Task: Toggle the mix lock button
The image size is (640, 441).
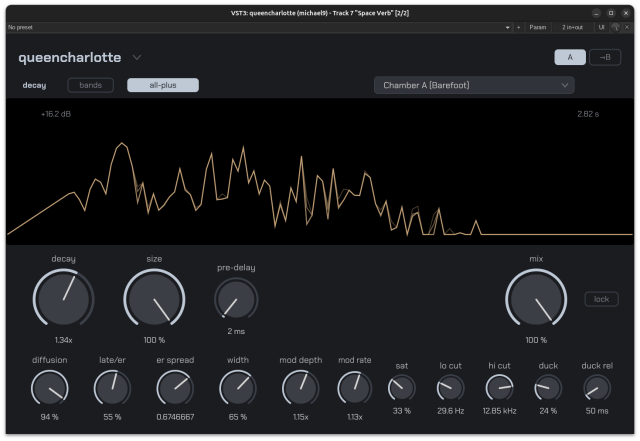Action: click(601, 299)
